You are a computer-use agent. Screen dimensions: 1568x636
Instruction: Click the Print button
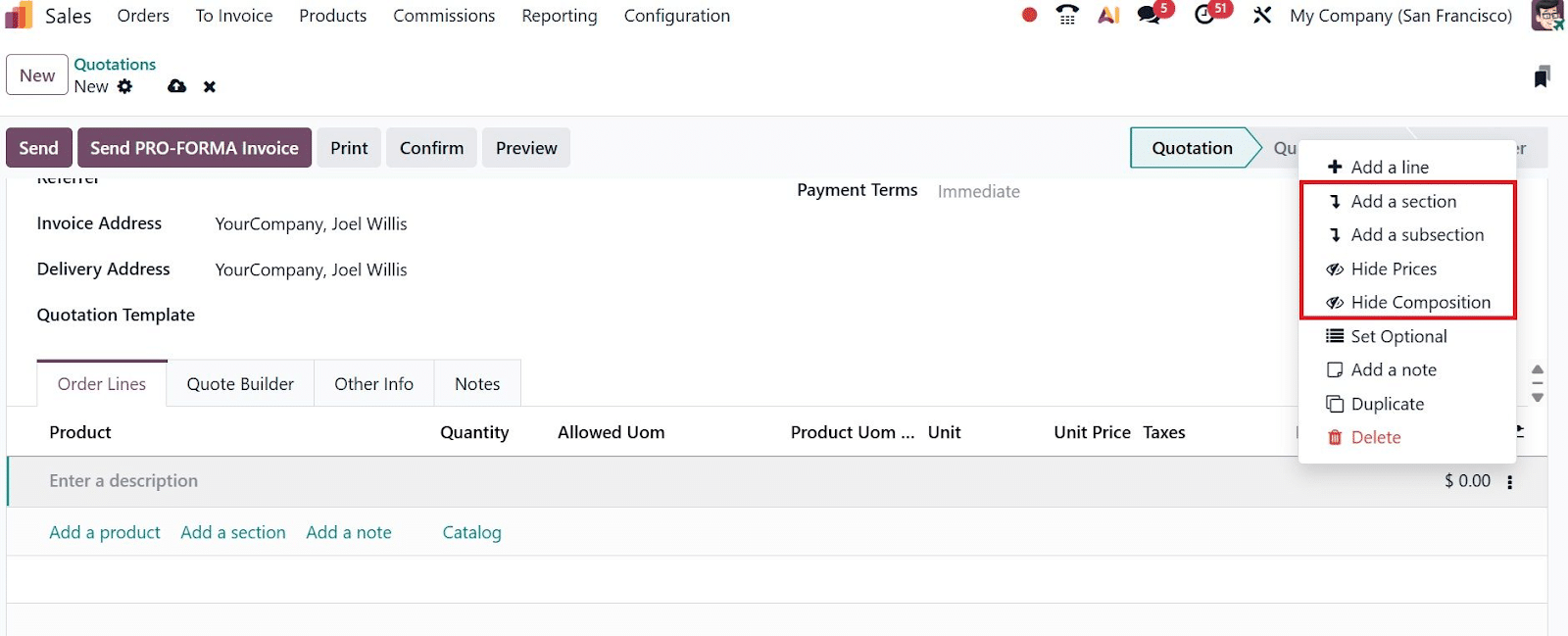click(x=349, y=148)
